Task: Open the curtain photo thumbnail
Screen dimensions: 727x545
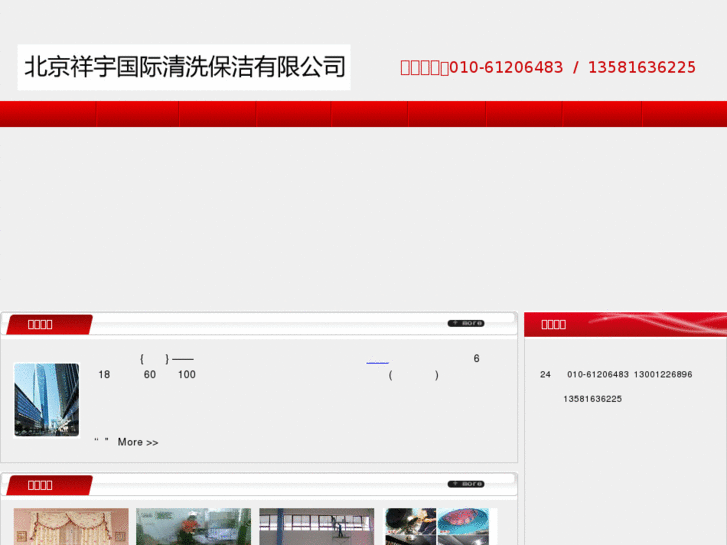Action: 71,526
